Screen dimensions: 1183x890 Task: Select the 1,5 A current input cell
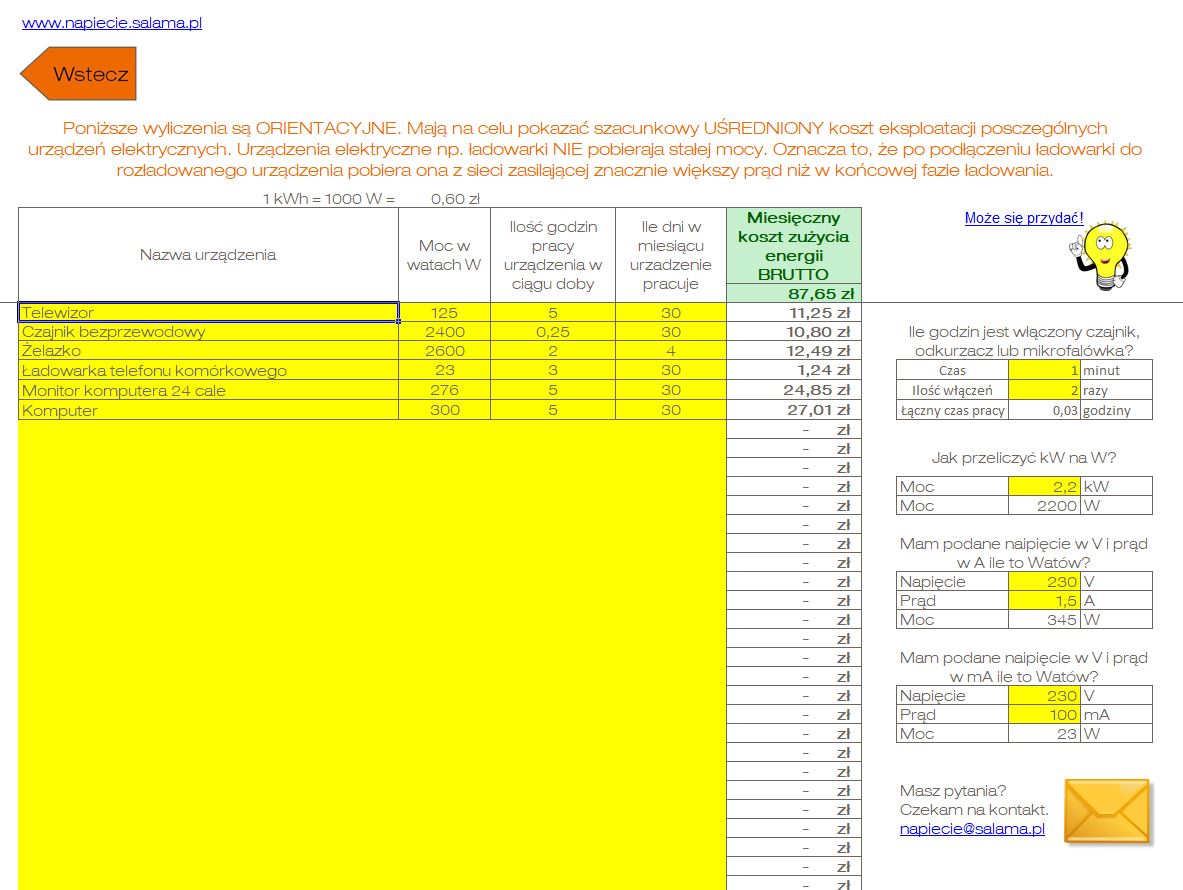click(1044, 600)
